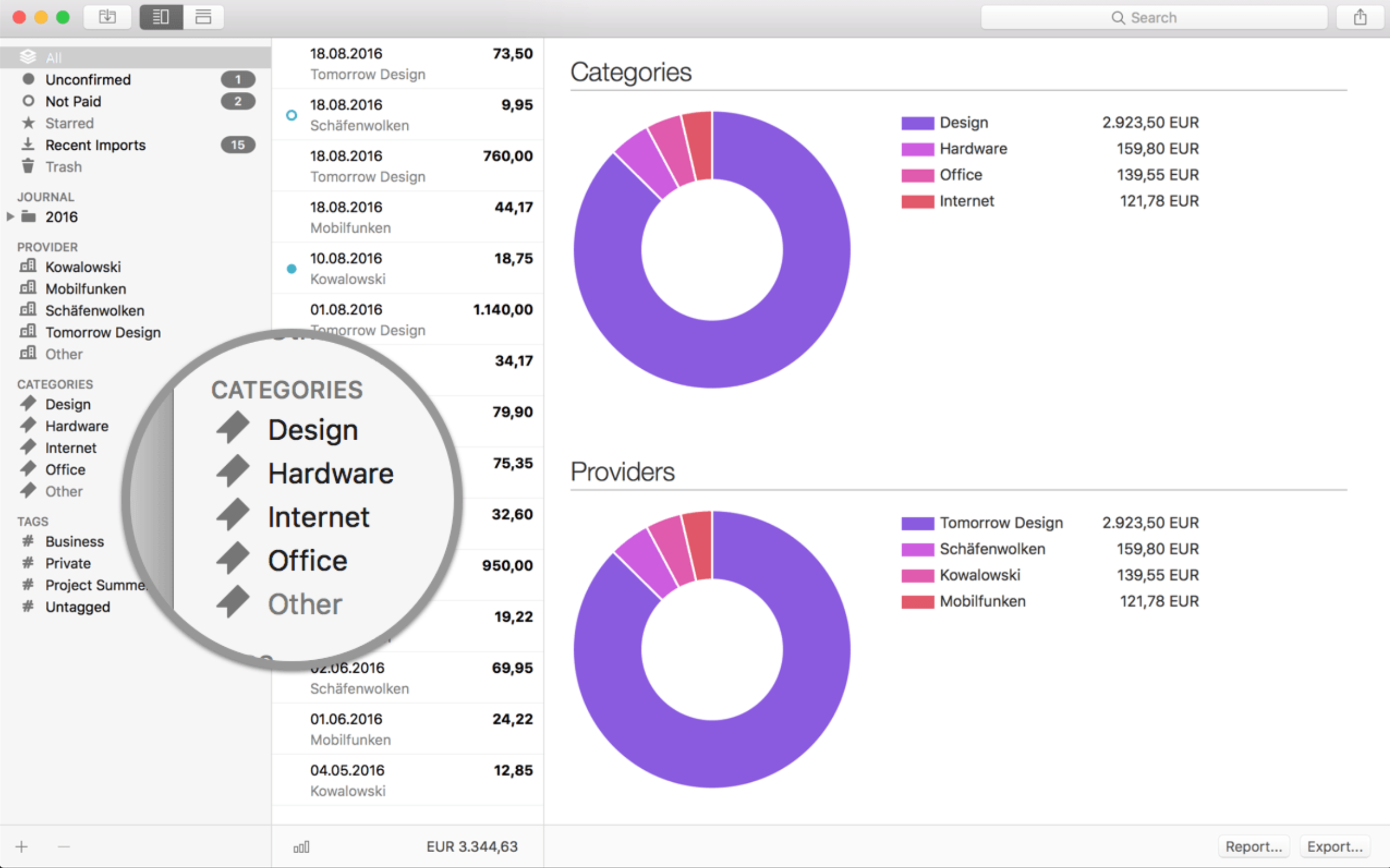Click the import inbox toolbar icon

pyautogui.click(x=107, y=17)
